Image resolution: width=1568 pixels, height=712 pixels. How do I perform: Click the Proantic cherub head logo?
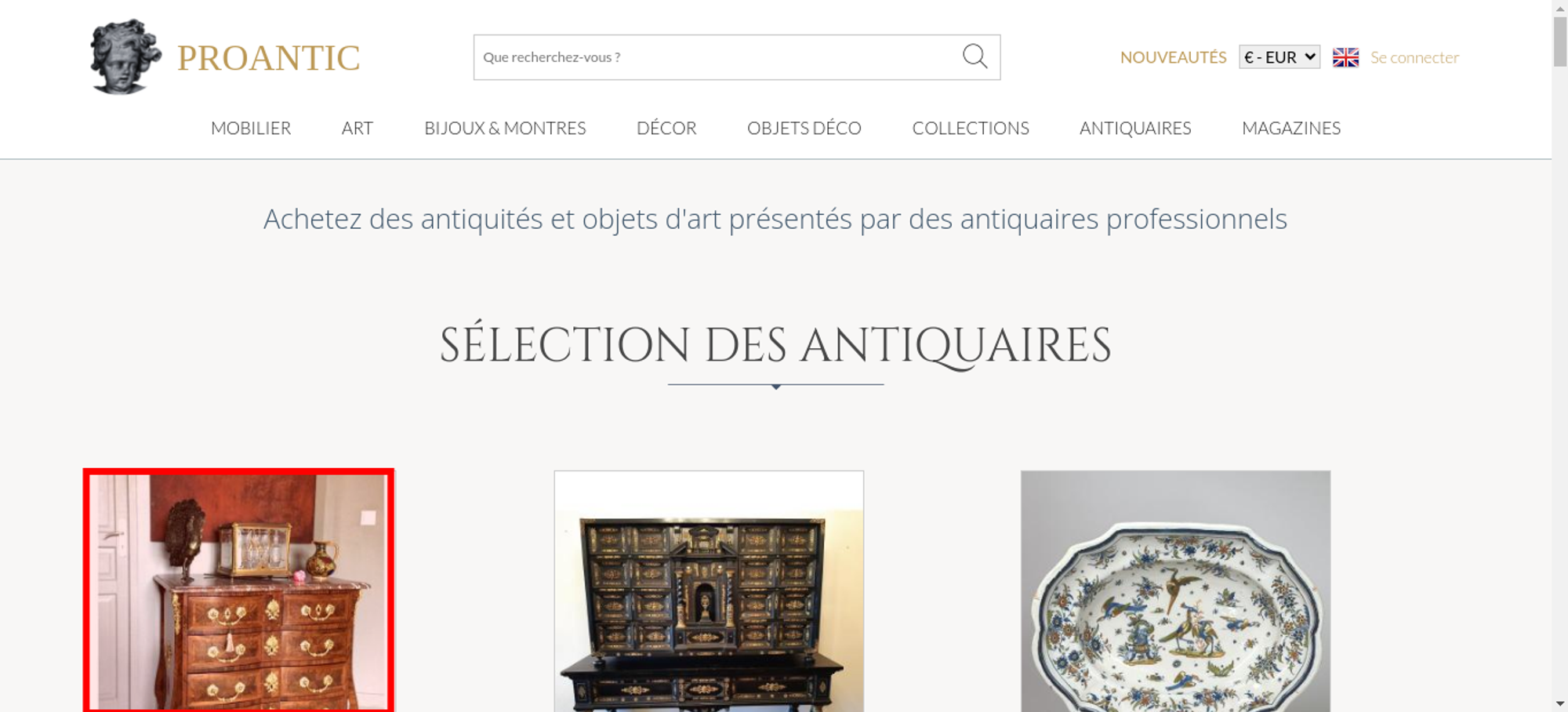click(x=125, y=57)
